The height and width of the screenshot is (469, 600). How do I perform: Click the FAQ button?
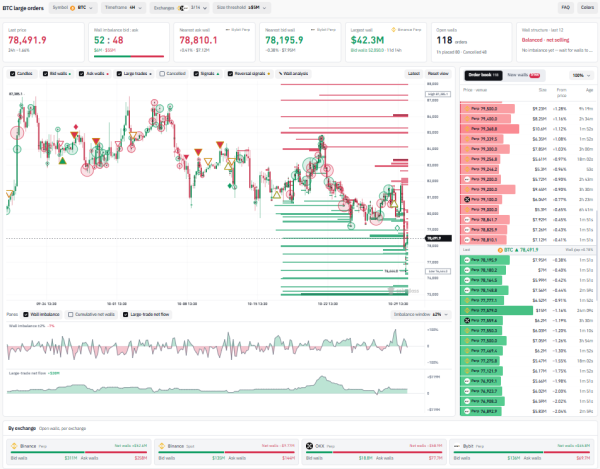pos(566,7)
